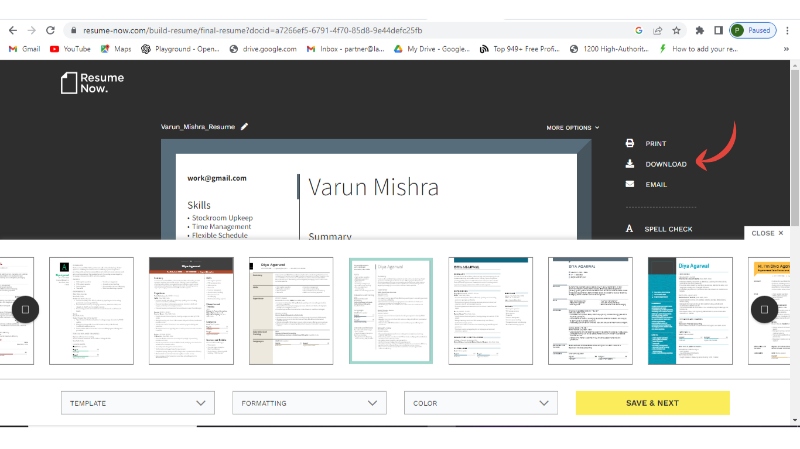Click the Download icon
Viewport: 800px width, 449px height.
[630, 164]
